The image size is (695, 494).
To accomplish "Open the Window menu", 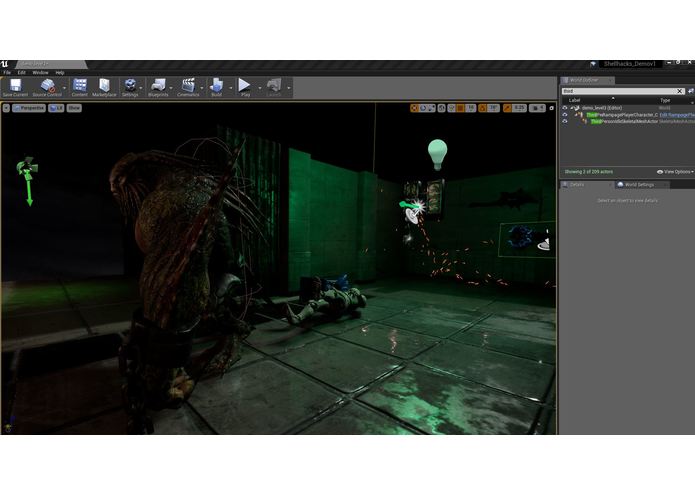I will [x=40, y=73].
